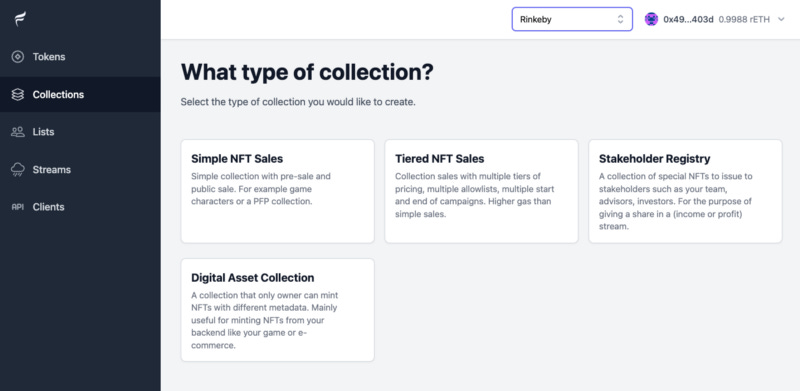Click the network selector up-down arrows
This screenshot has width=800, height=391.
pyautogui.click(x=620, y=19)
